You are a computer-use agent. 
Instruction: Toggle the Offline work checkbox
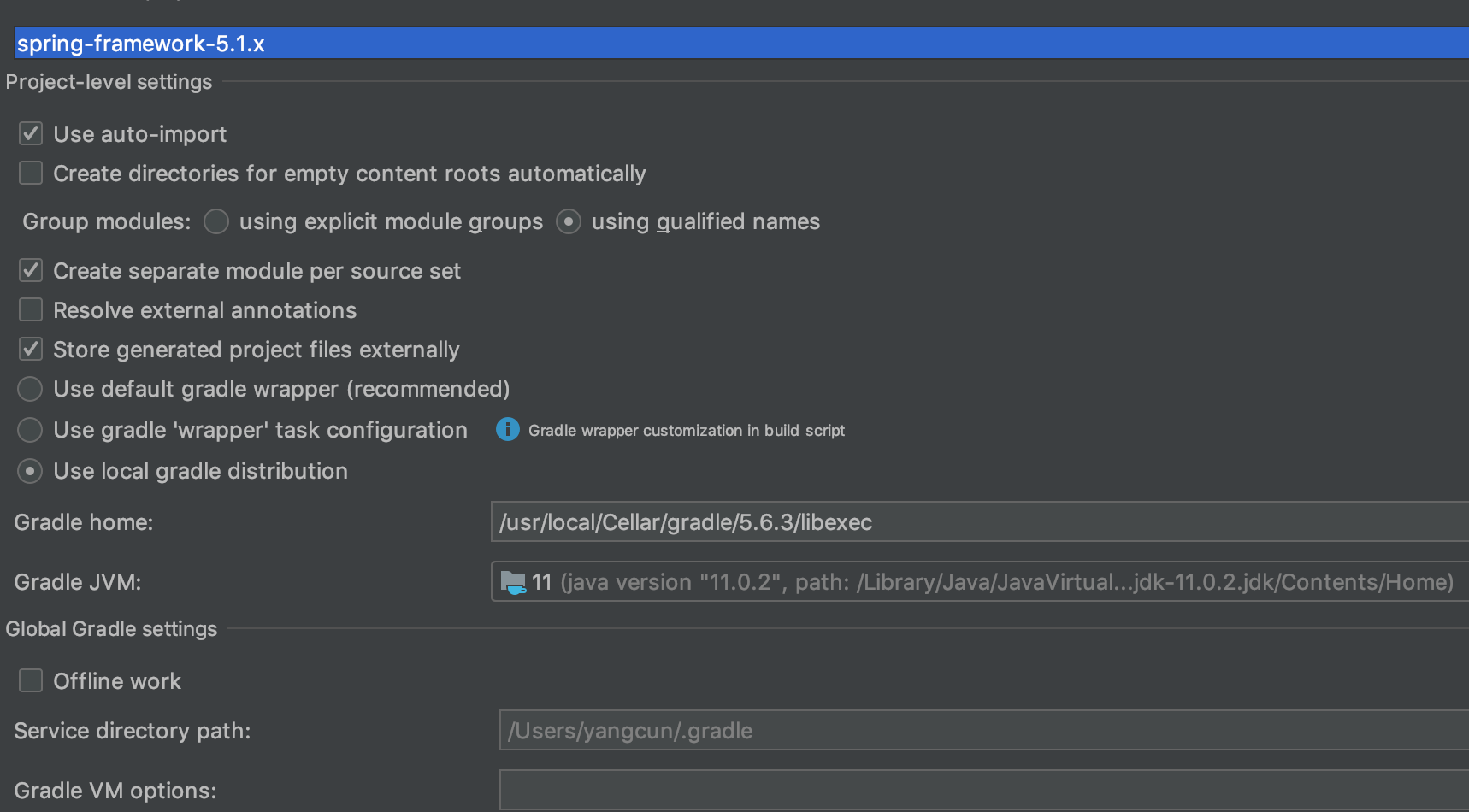[x=31, y=680]
